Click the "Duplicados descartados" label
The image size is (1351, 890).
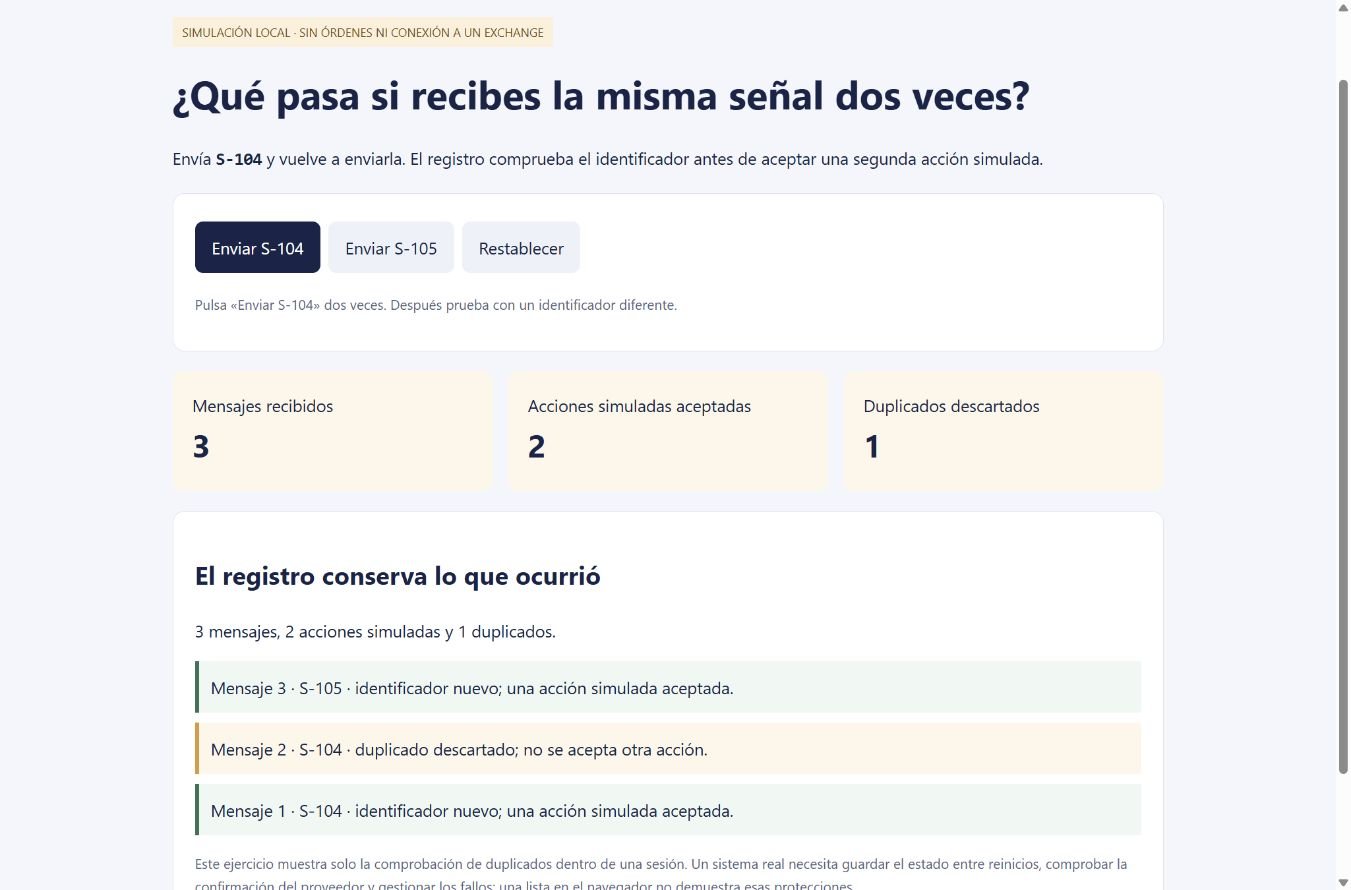click(951, 406)
